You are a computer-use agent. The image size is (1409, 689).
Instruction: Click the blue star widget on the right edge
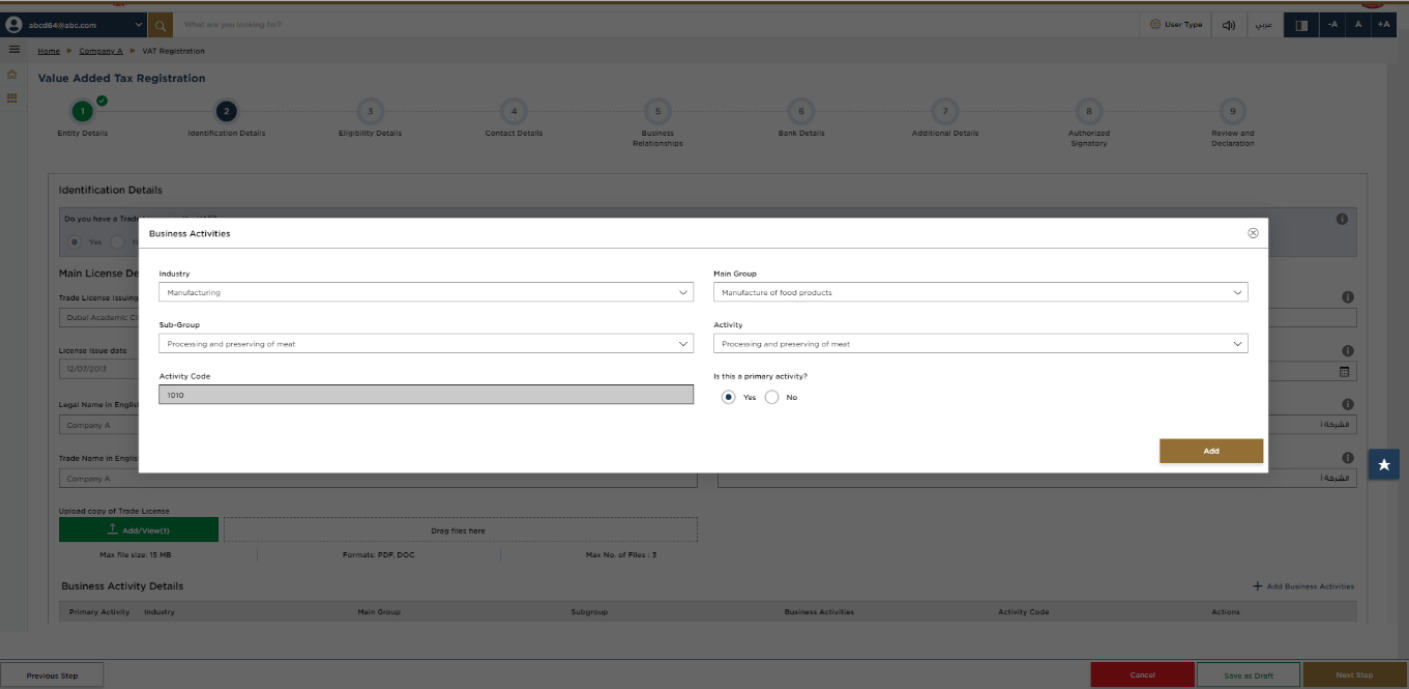click(1384, 465)
